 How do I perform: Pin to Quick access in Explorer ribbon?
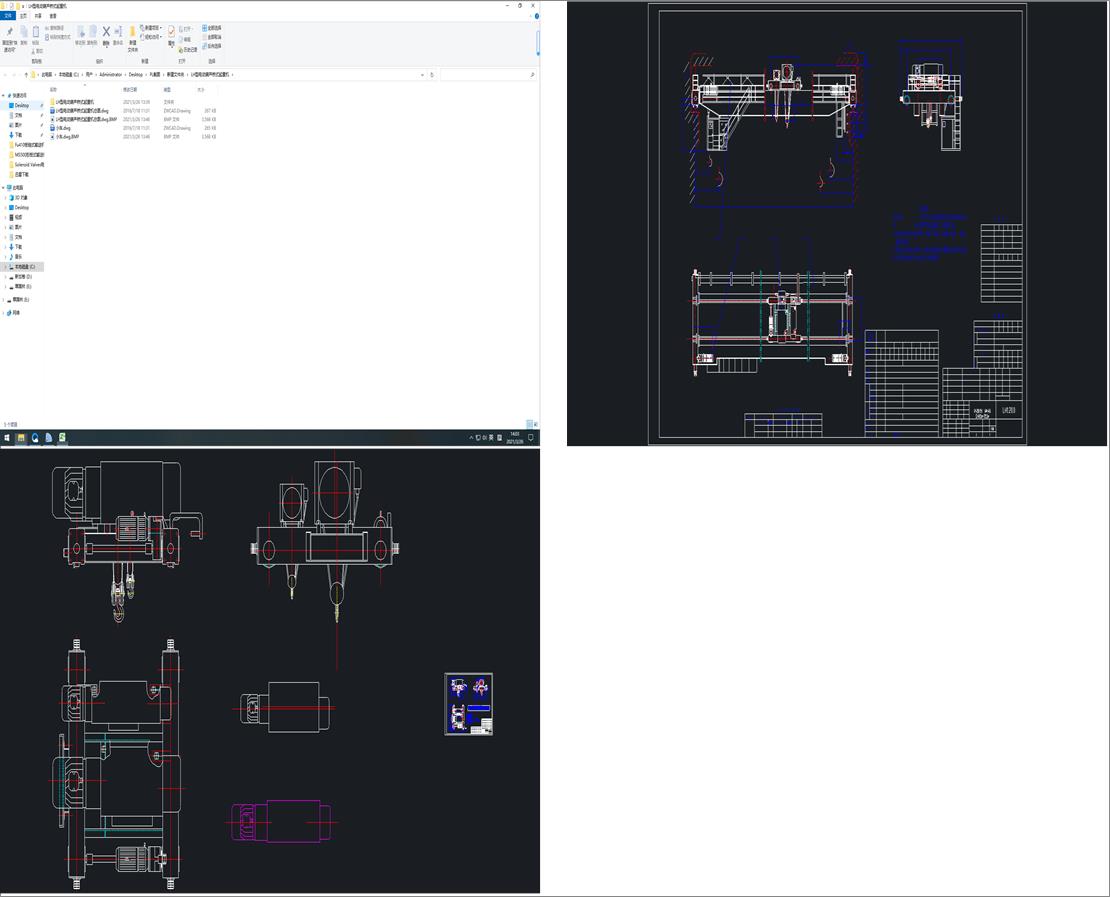pyautogui.click(x=10, y=38)
